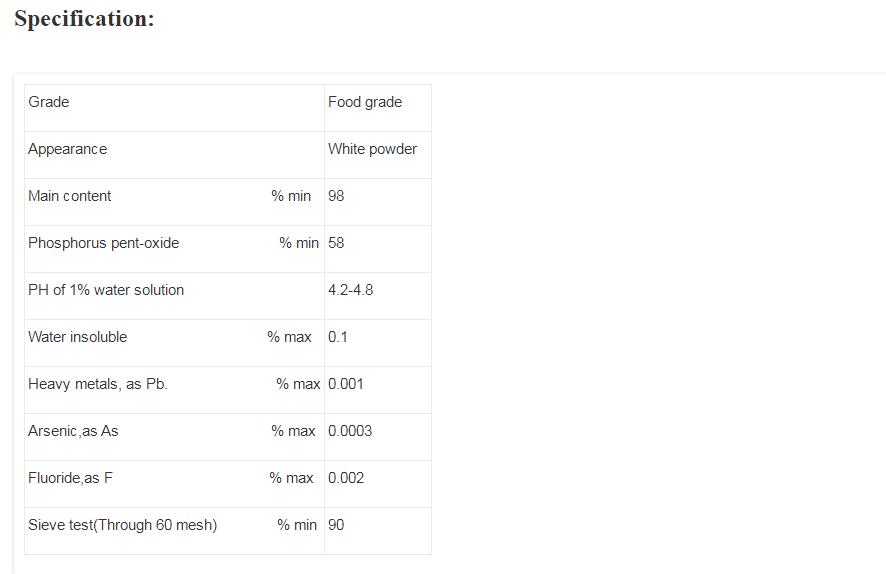Select Arsenic, as As label
The height and width of the screenshot is (574, 886).
(x=73, y=431)
